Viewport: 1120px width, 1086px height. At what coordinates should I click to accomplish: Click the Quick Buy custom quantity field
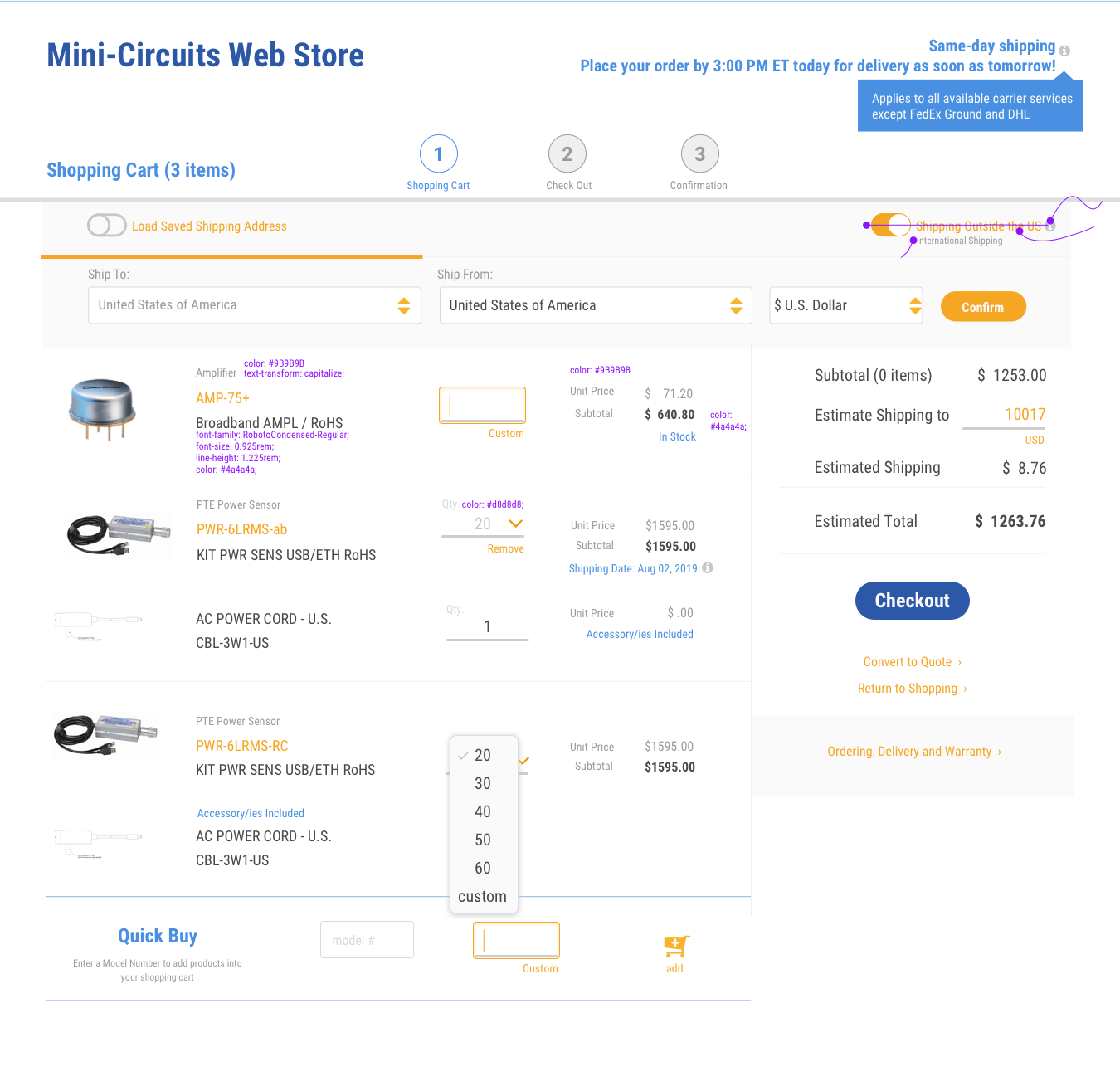516,940
